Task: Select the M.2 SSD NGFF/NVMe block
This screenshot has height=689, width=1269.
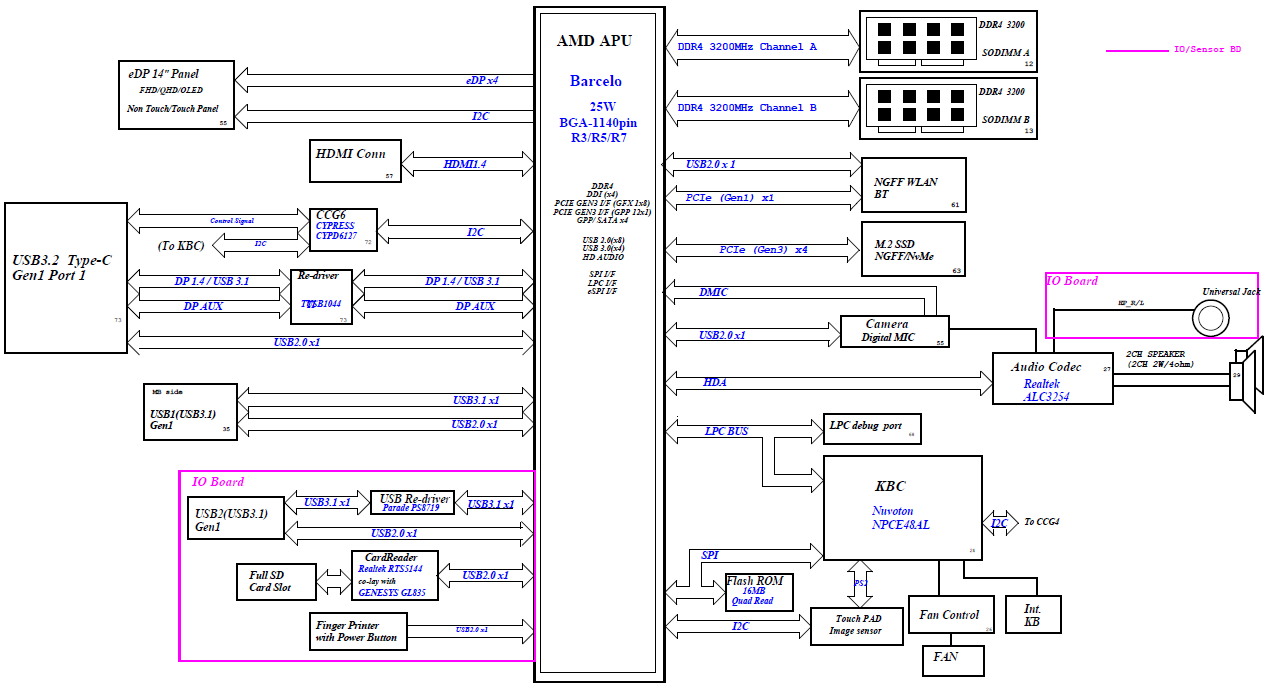Action: [x=913, y=249]
